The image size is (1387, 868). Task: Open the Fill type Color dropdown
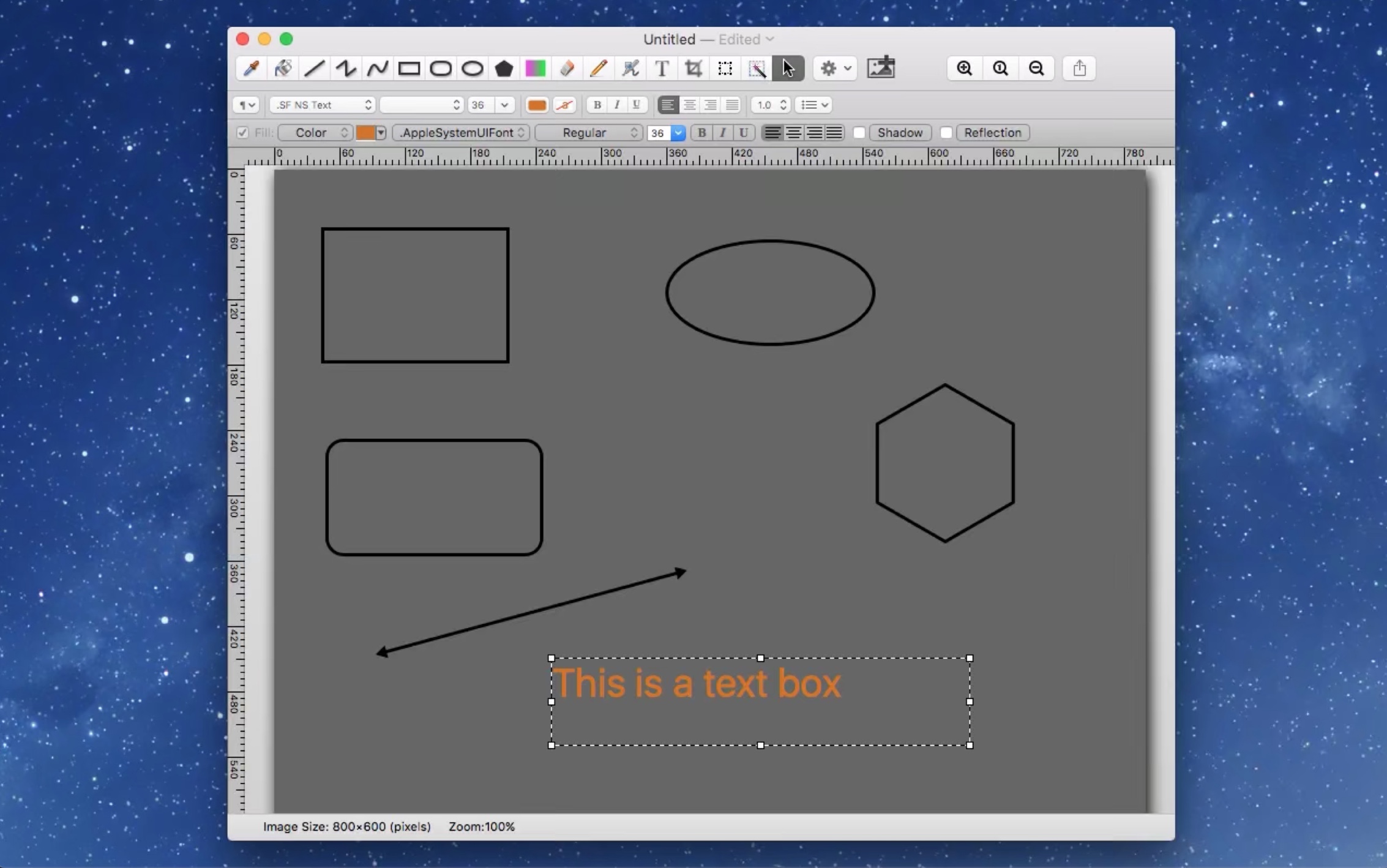point(315,133)
